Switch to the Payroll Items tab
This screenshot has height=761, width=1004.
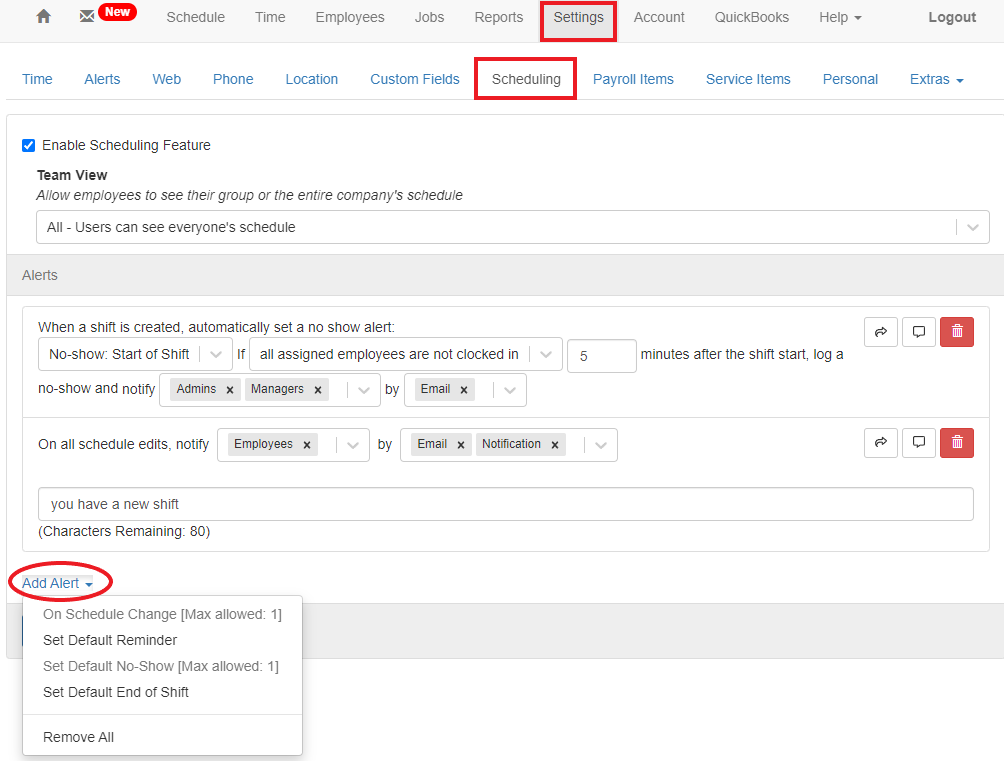tap(633, 79)
